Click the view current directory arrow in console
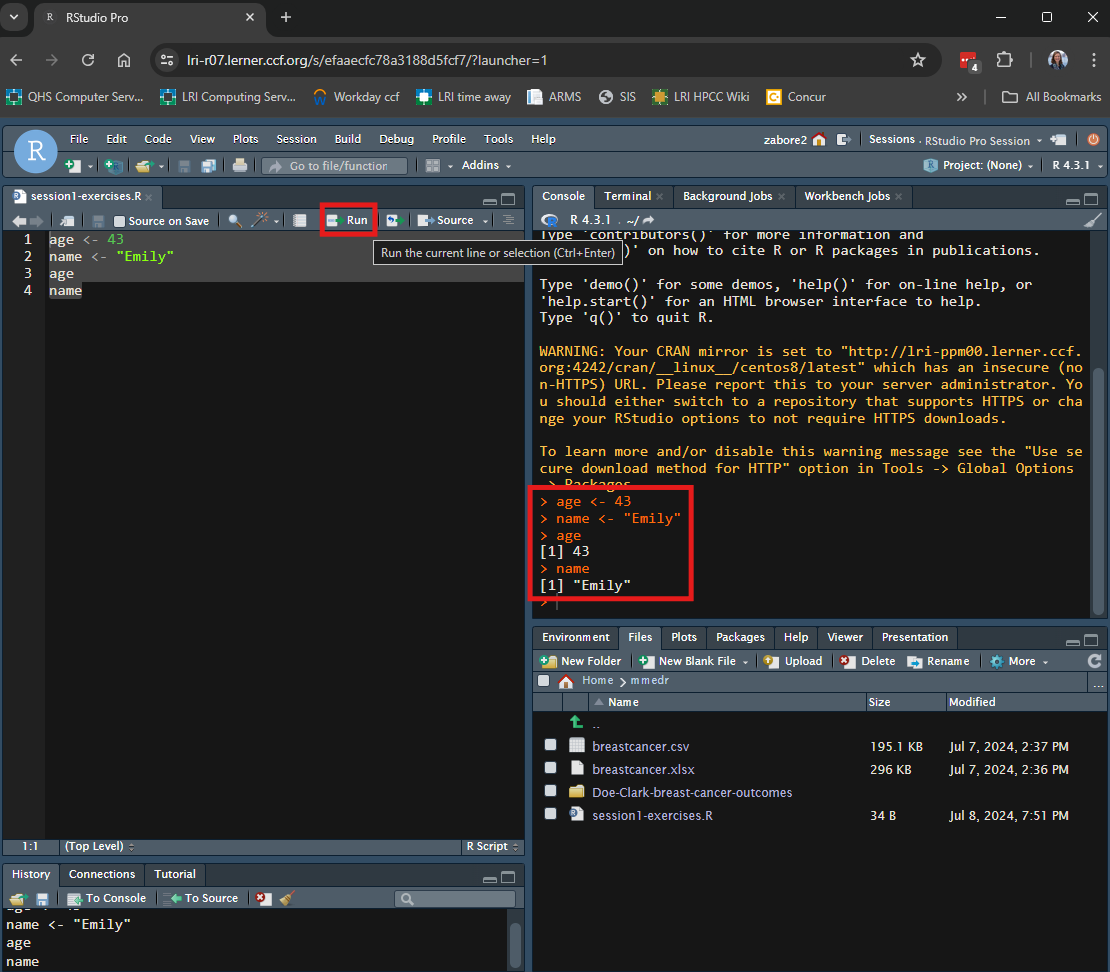 [x=648, y=220]
